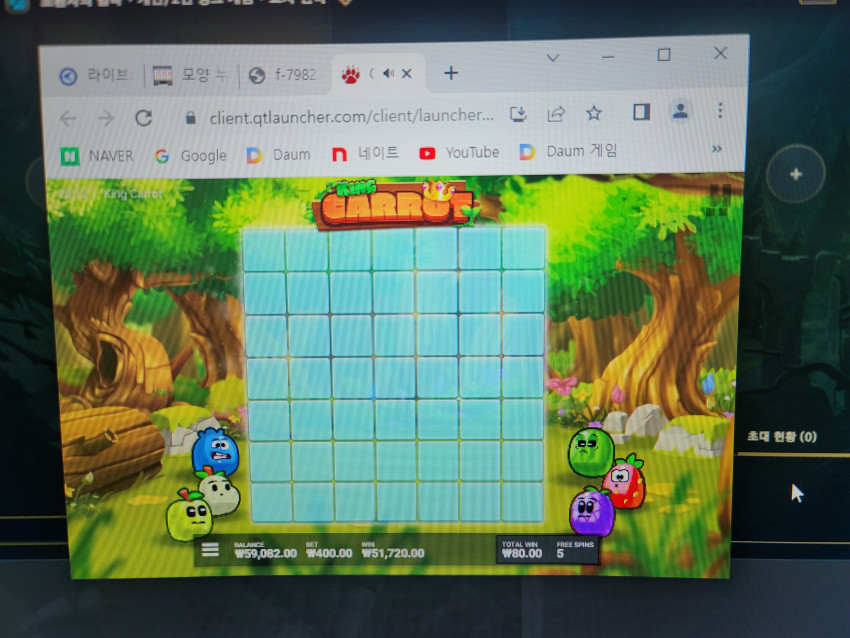850x638 pixels.
Task: Open the NAVER bookmark
Action: click(x=97, y=156)
